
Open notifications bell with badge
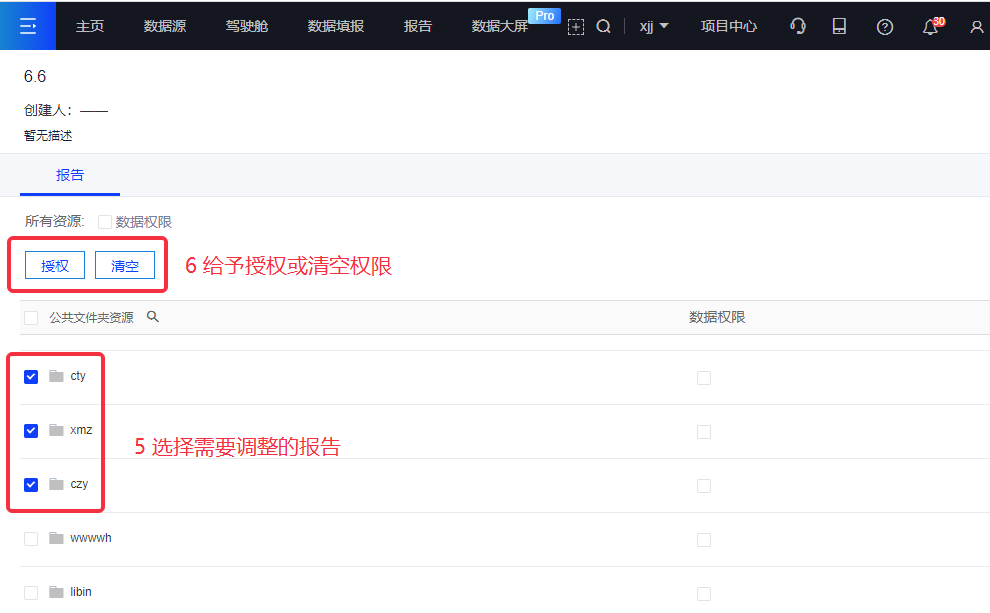[930, 27]
